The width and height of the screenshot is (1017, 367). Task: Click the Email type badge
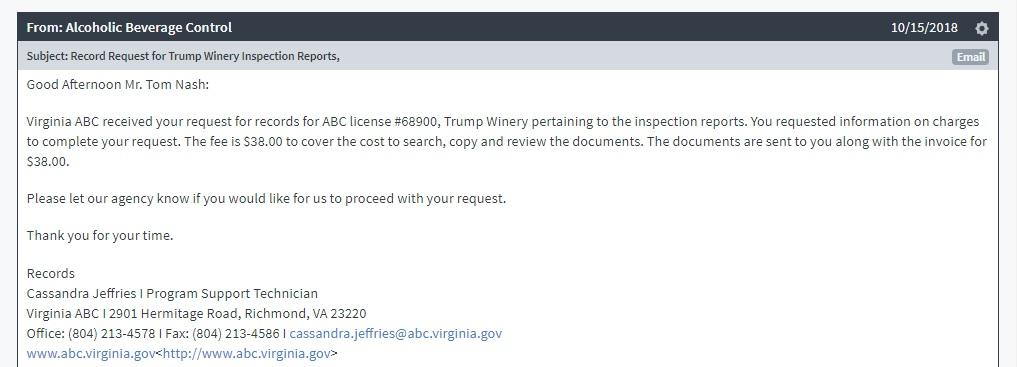(970, 57)
